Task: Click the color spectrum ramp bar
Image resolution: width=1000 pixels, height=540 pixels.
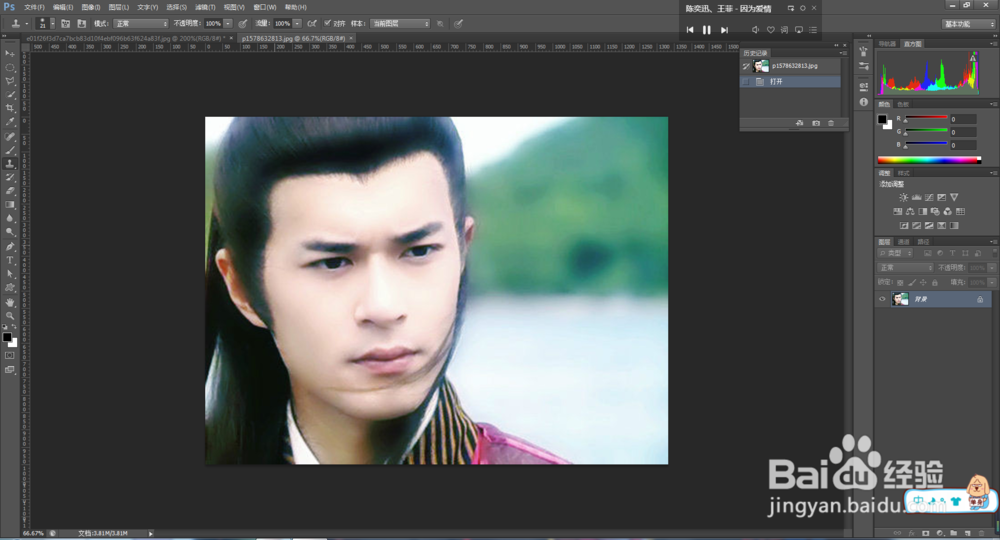Action: click(x=929, y=160)
